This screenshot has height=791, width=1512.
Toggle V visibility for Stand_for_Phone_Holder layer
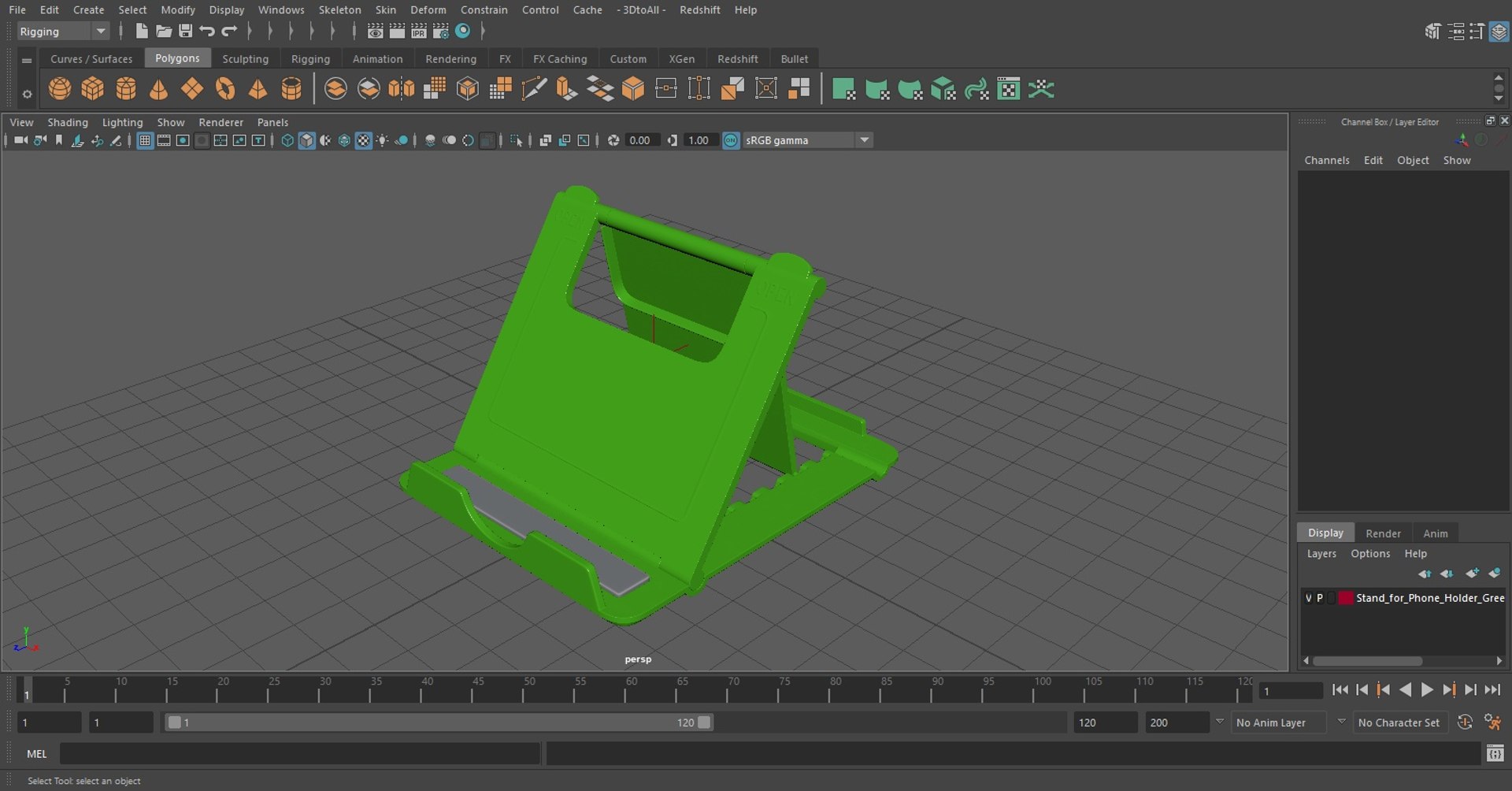[1309, 598]
